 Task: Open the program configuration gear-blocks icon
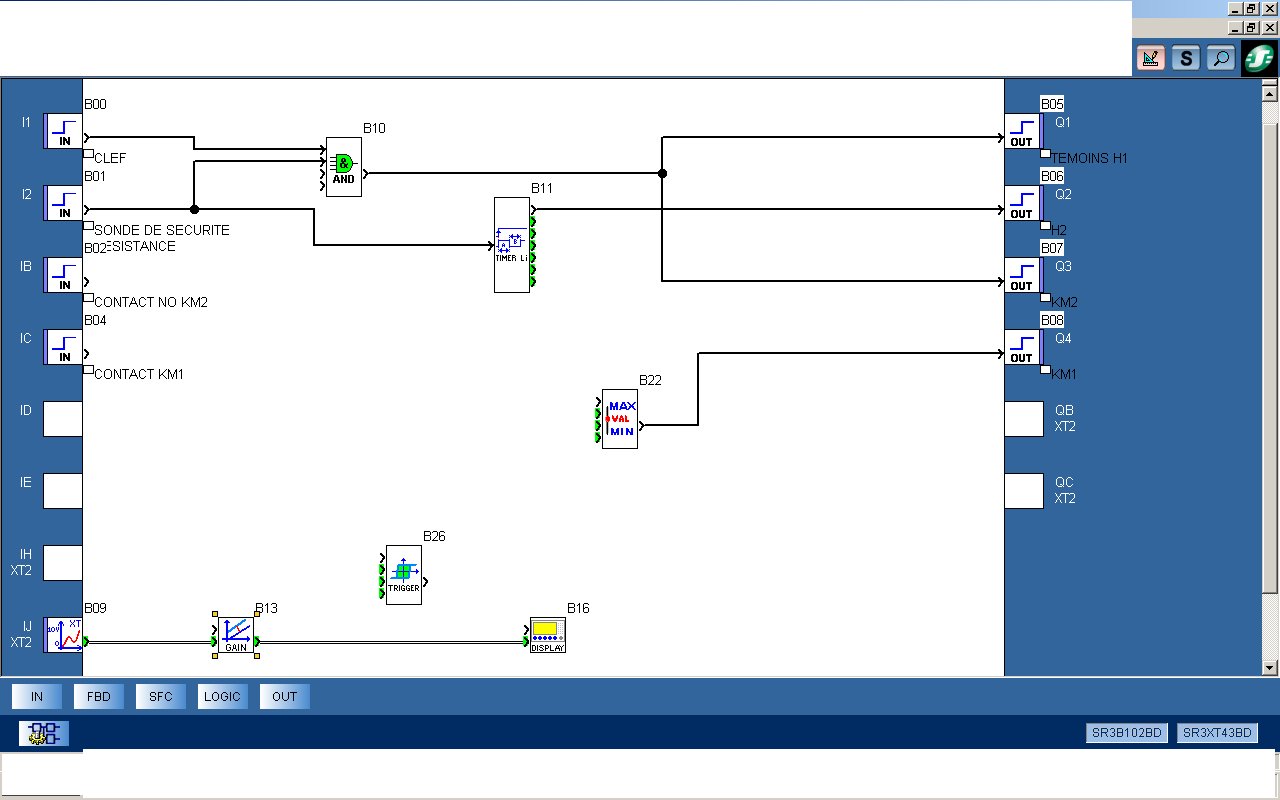44,733
